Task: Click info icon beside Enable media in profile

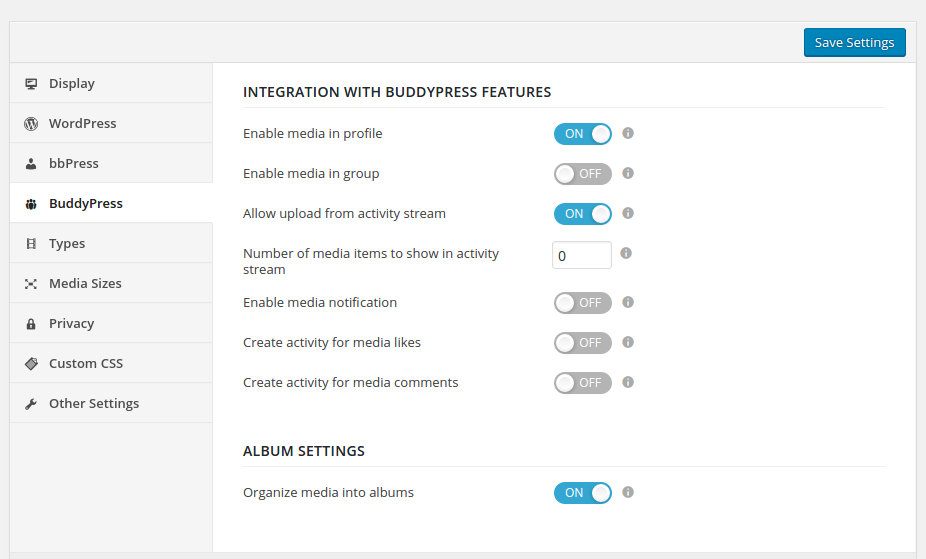Action: pos(628,133)
